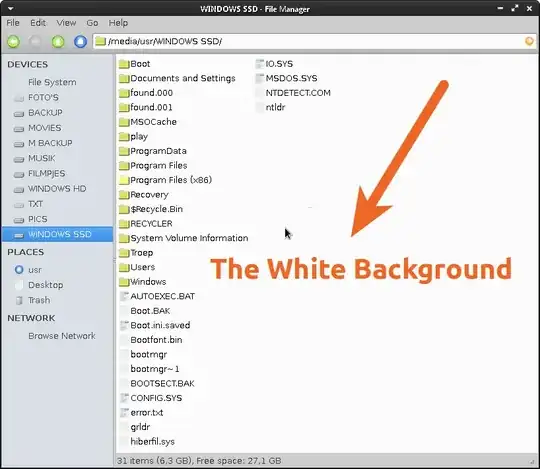540x469 pixels.
Task: Open the File menu
Action: [x=13, y=23]
